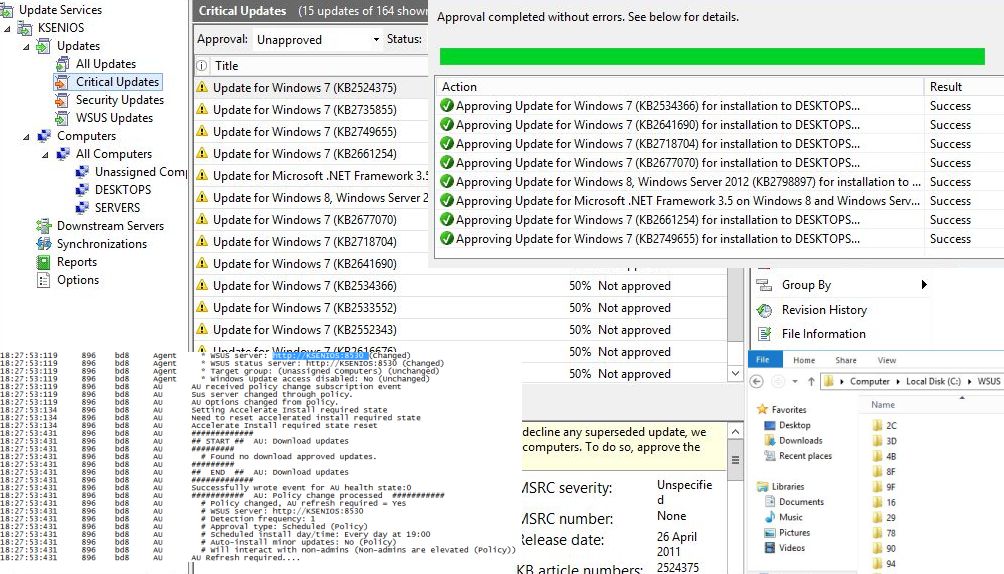Select Windows 8, Windows Server 2012 update row

pos(311,197)
